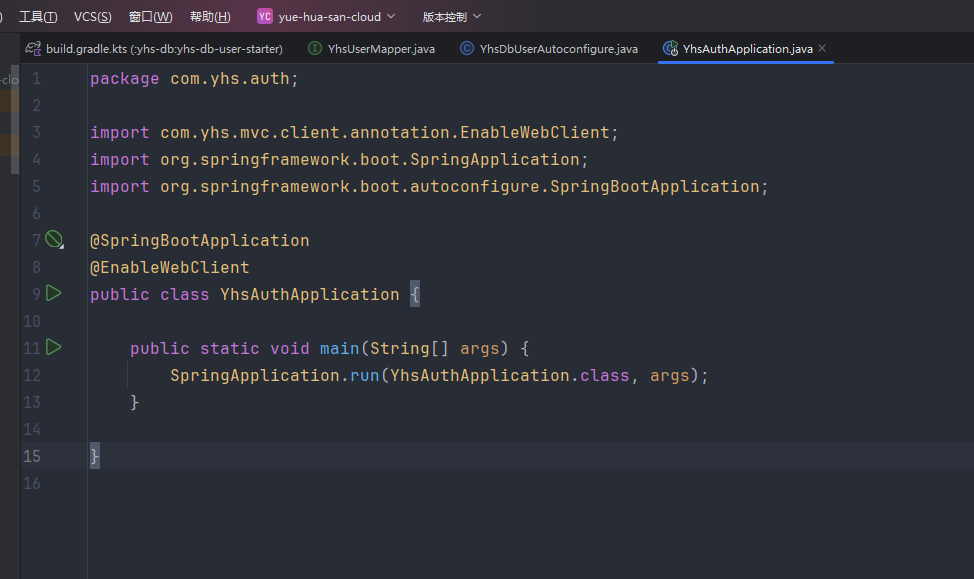The image size is (974, 579).
Task: Click the @SpringBootApplication annotation
Action: coord(199,240)
